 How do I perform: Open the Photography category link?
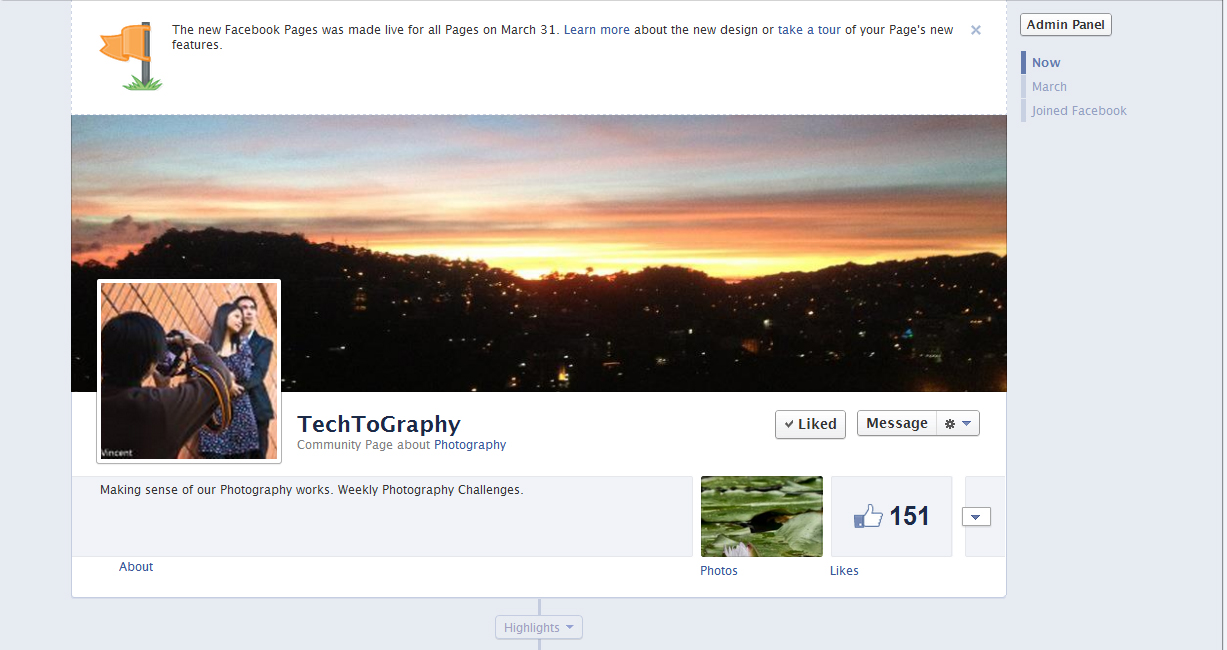point(470,444)
